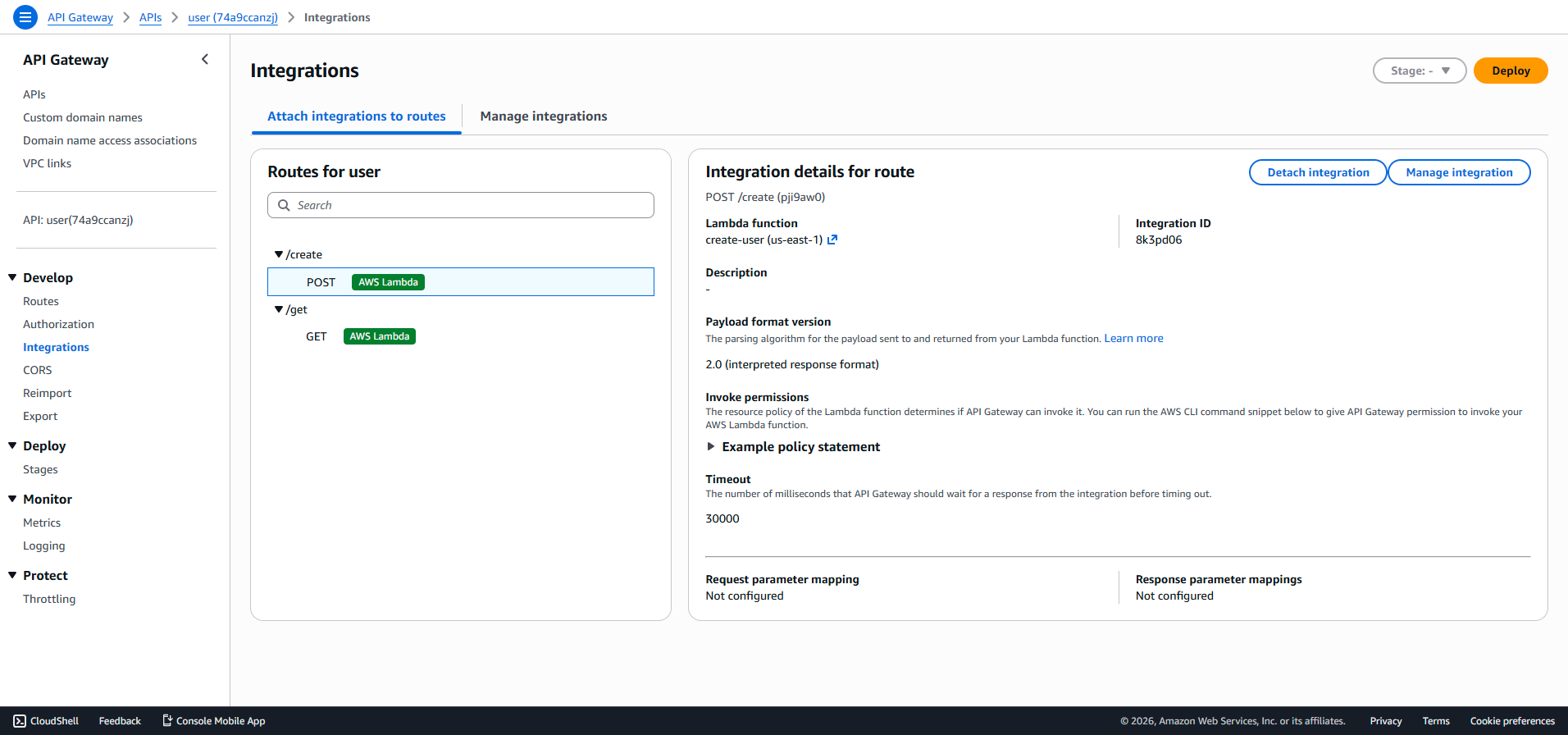1568x735 pixels.
Task: Open Throttling in sidebar
Action: click(x=49, y=599)
